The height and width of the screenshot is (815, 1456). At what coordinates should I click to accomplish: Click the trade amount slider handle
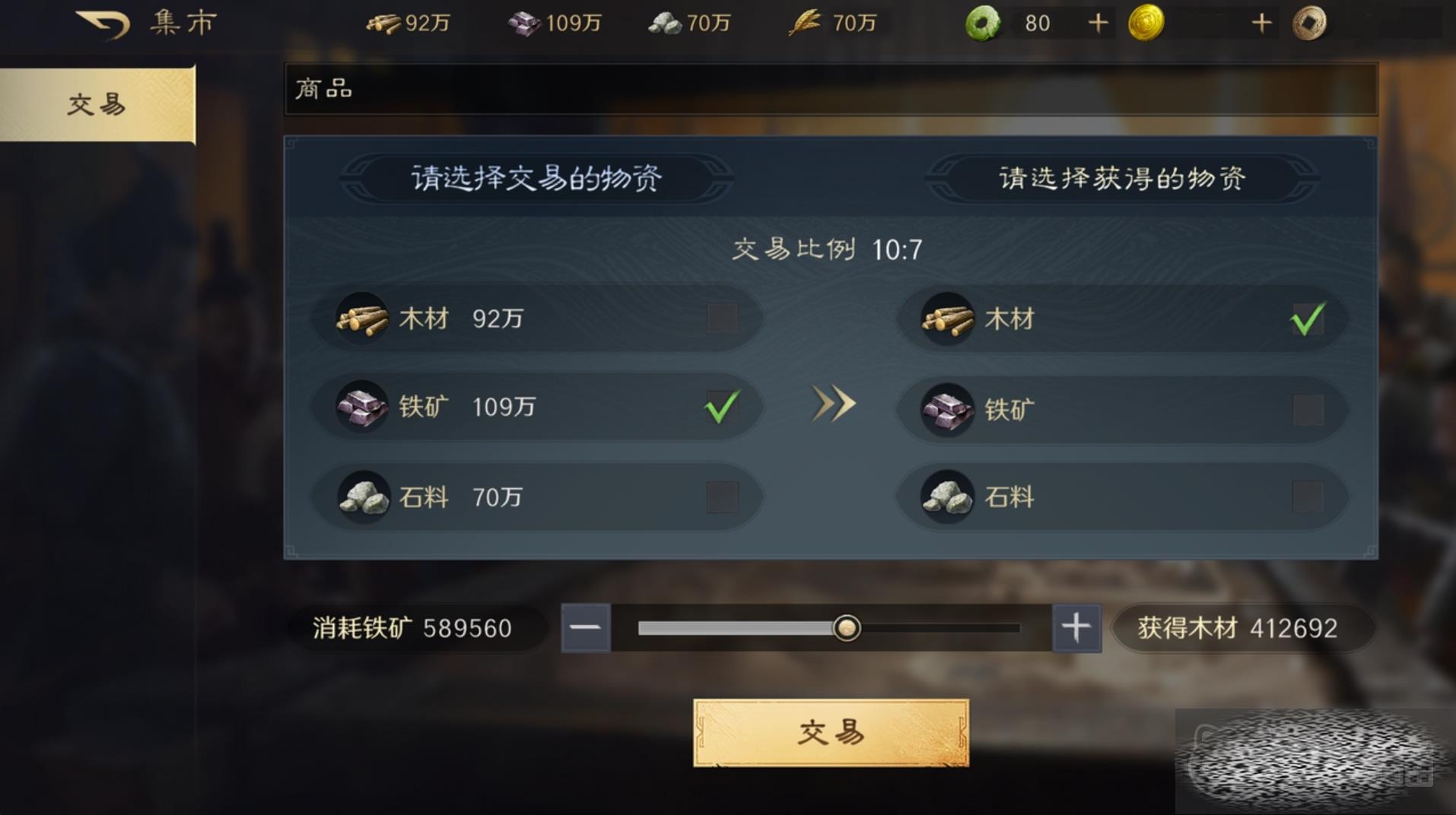tap(847, 628)
